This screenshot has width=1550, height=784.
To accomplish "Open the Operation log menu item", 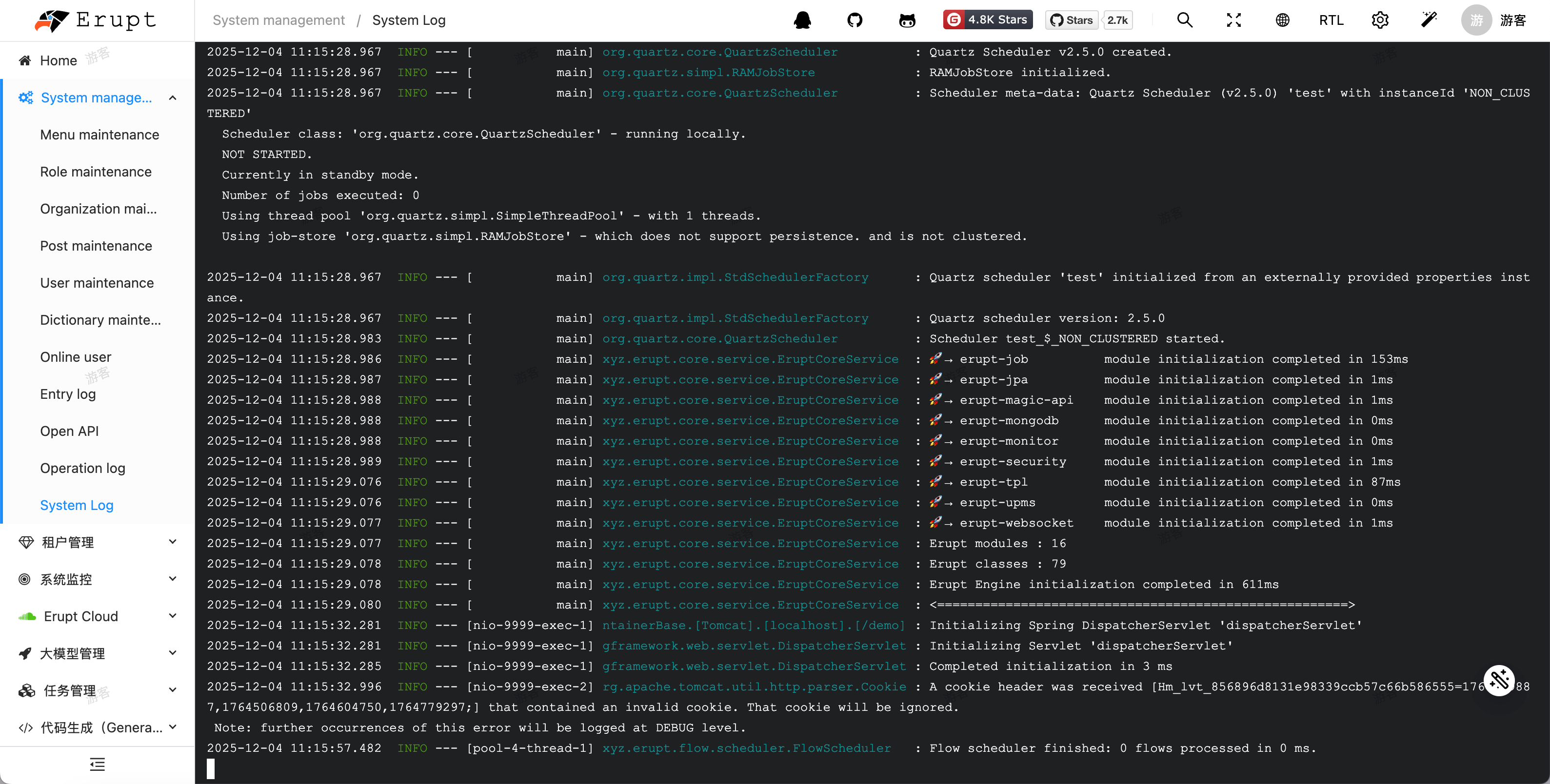I will point(82,468).
